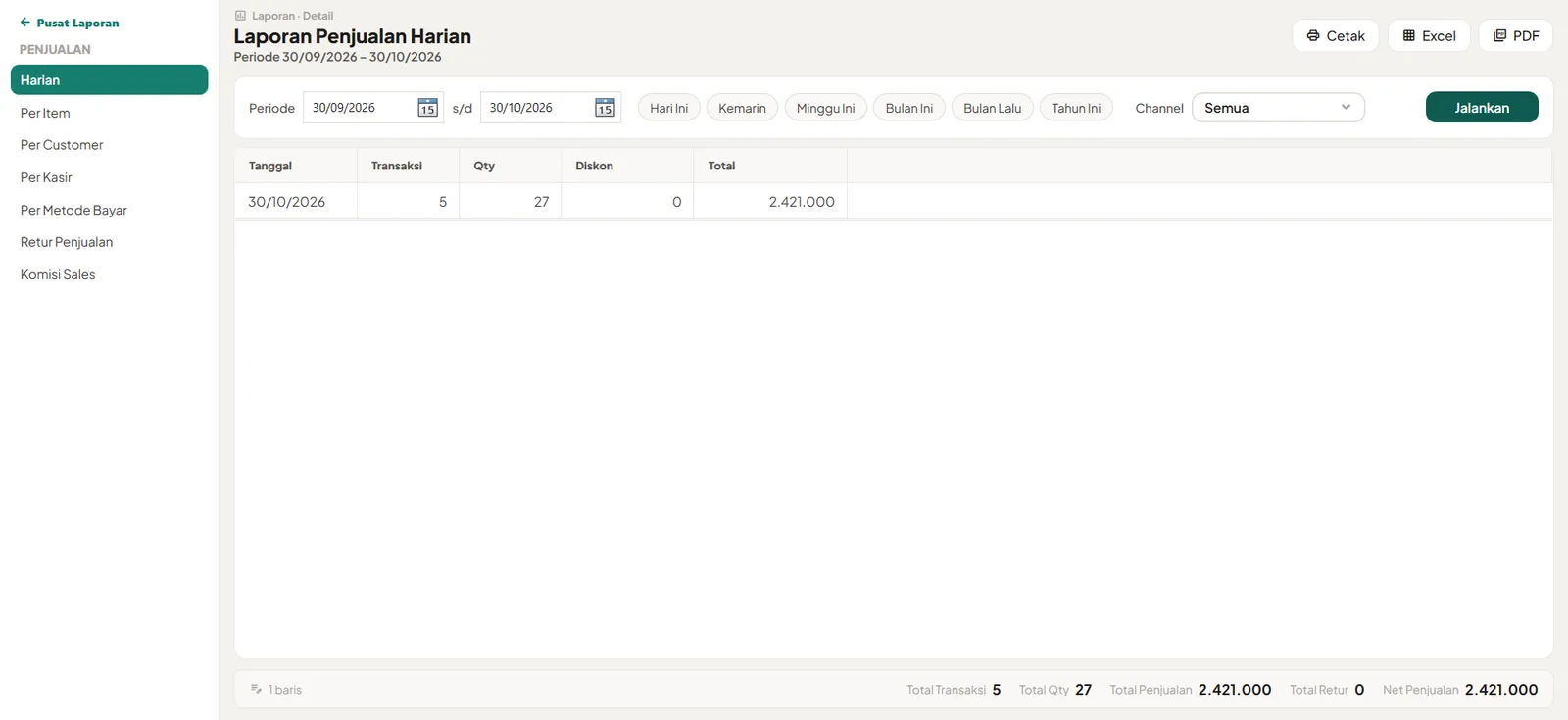Open start date calendar picker icon
This screenshot has height=720, width=1568.
click(x=427, y=108)
